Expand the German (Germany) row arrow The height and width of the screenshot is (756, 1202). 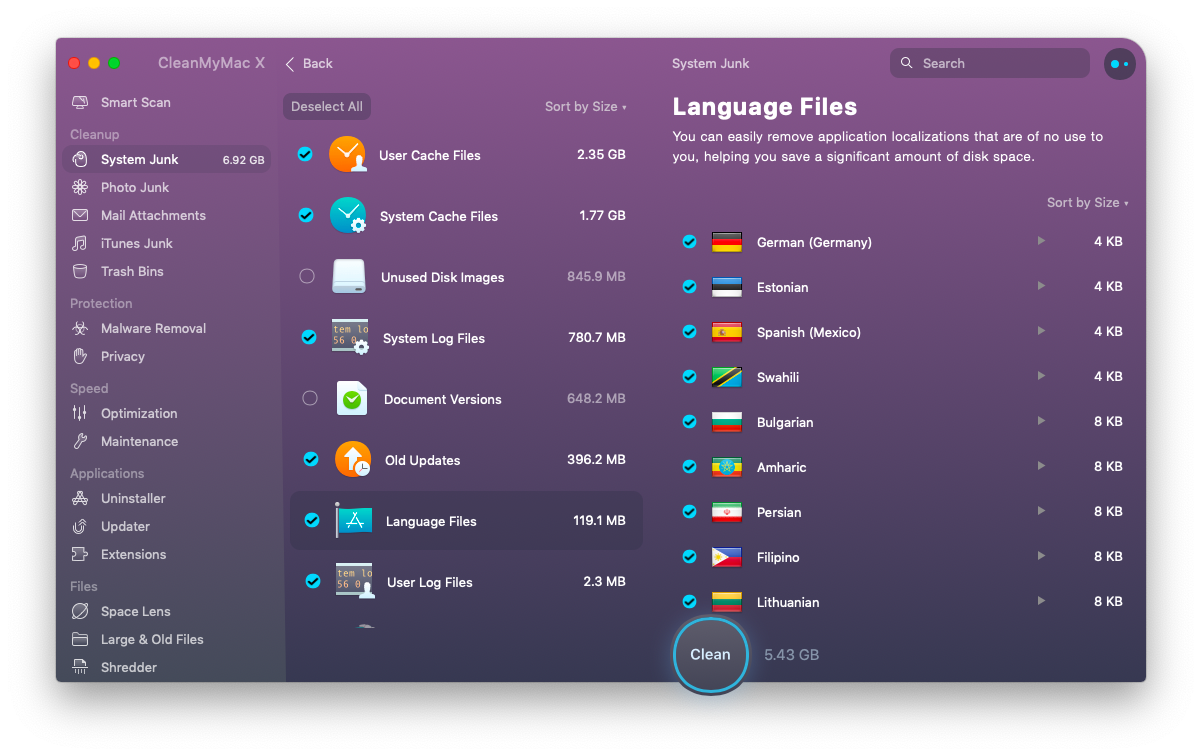coord(1041,241)
